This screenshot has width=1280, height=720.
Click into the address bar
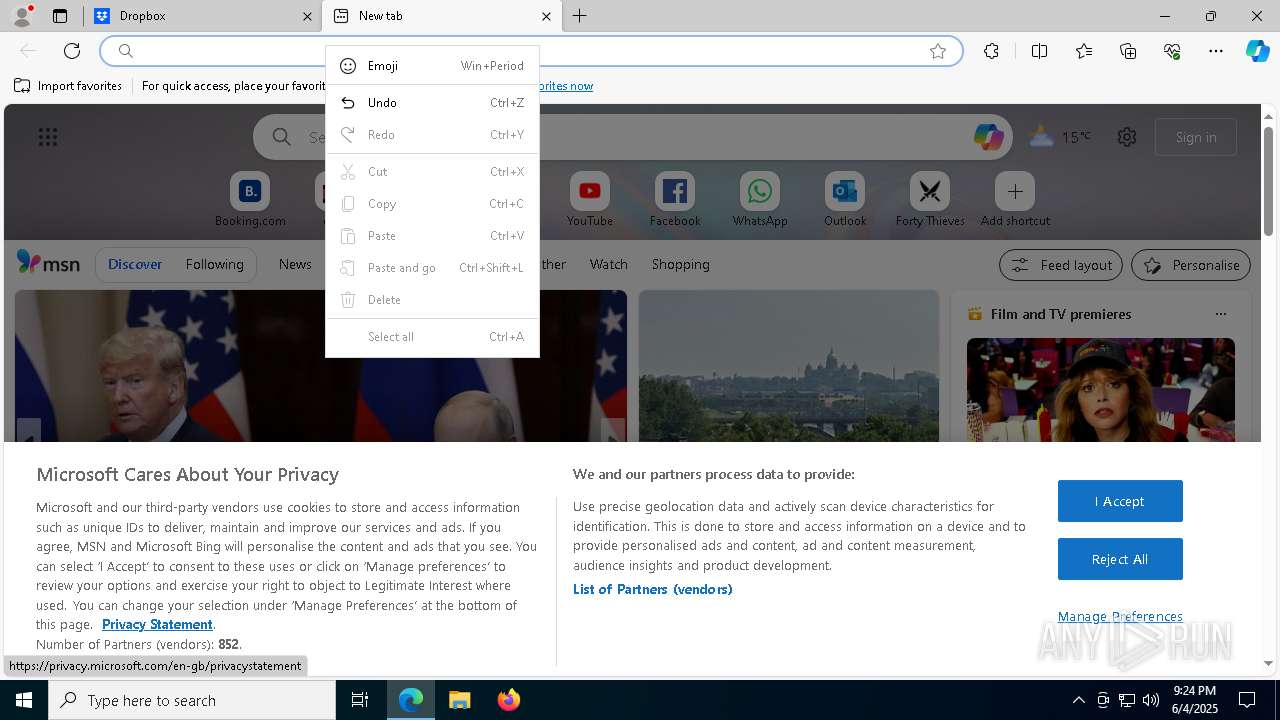pyautogui.click(x=530, y=51)
